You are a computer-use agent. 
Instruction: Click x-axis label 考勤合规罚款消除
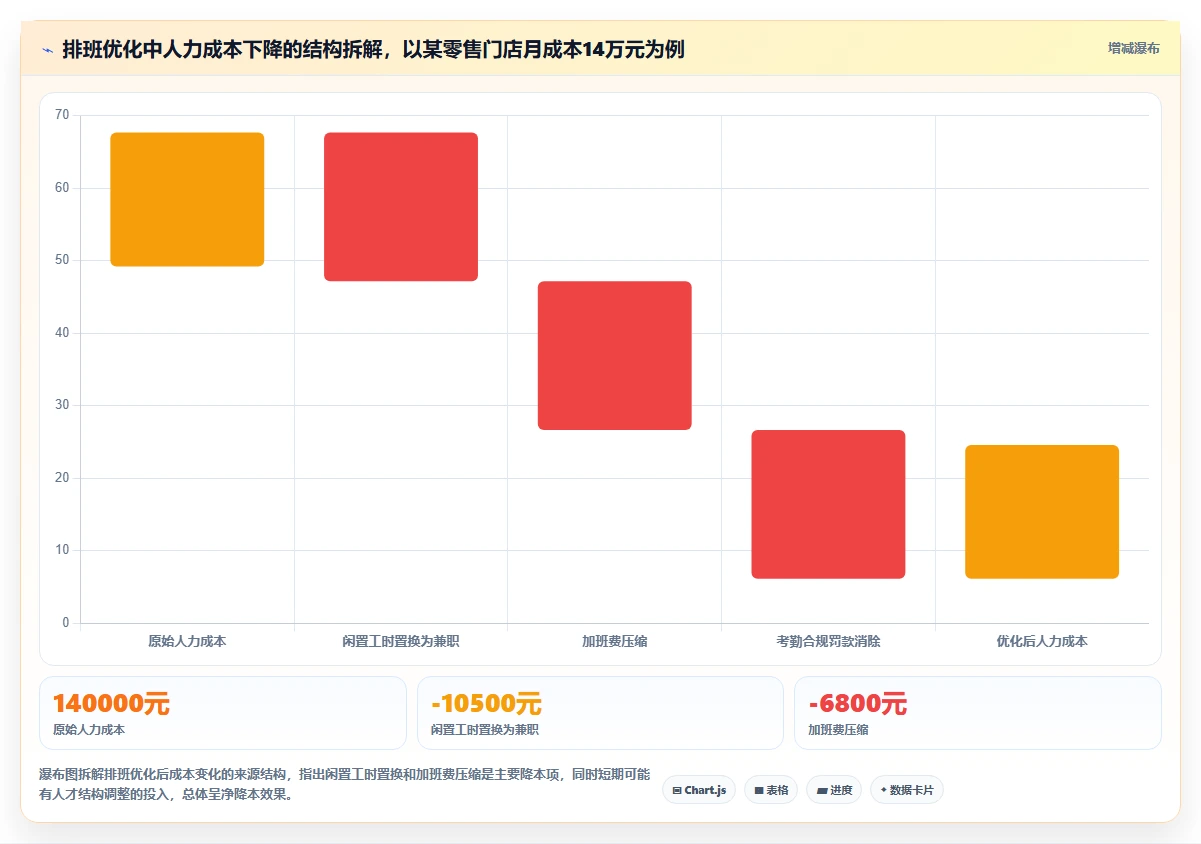(828, 641)
